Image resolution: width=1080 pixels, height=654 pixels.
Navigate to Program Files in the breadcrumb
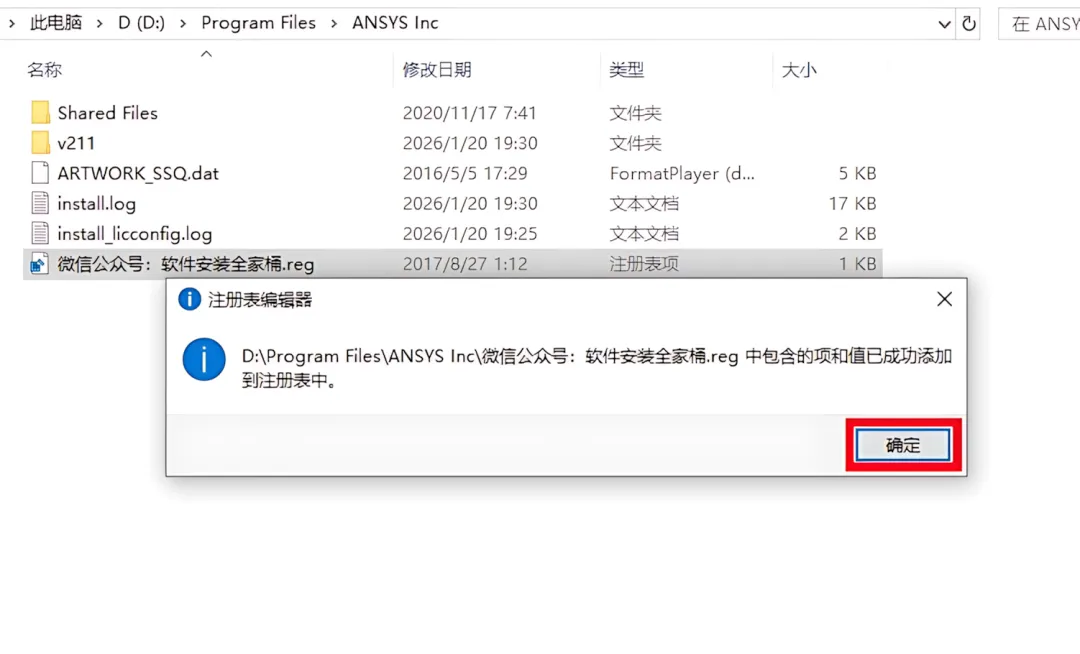258,23
